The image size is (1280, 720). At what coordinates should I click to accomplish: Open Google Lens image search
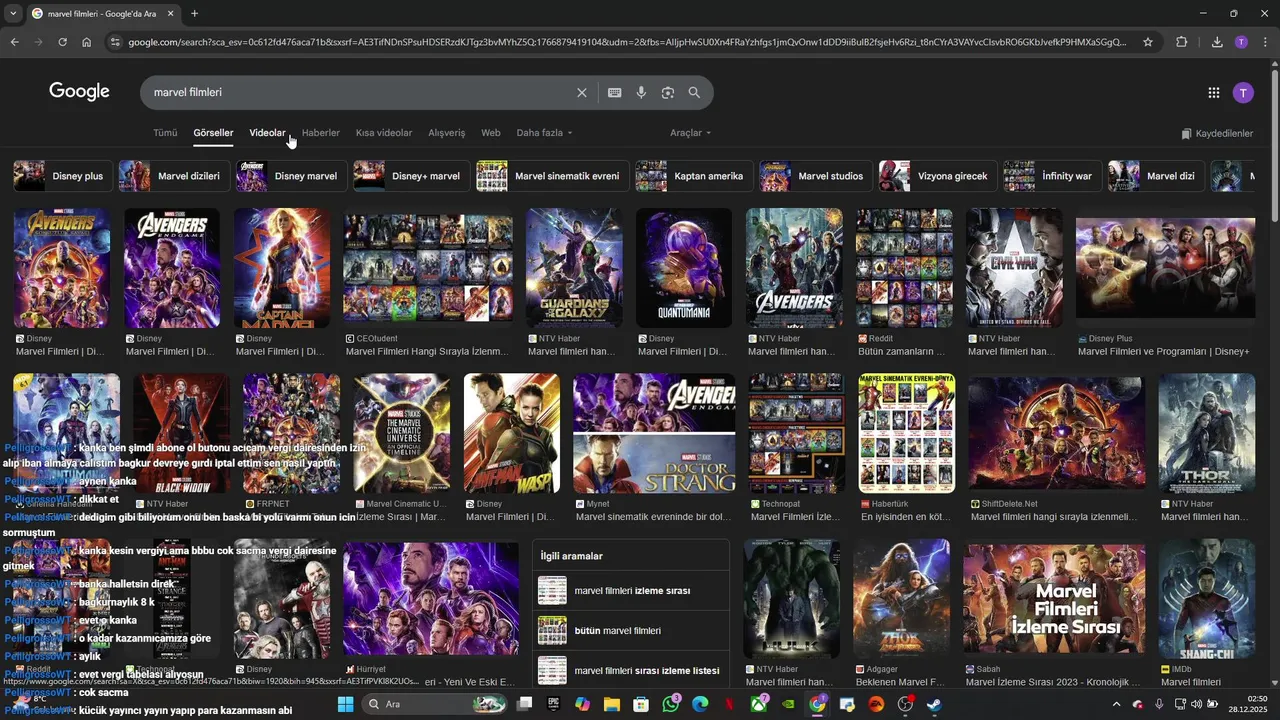[x=668, y=93]
